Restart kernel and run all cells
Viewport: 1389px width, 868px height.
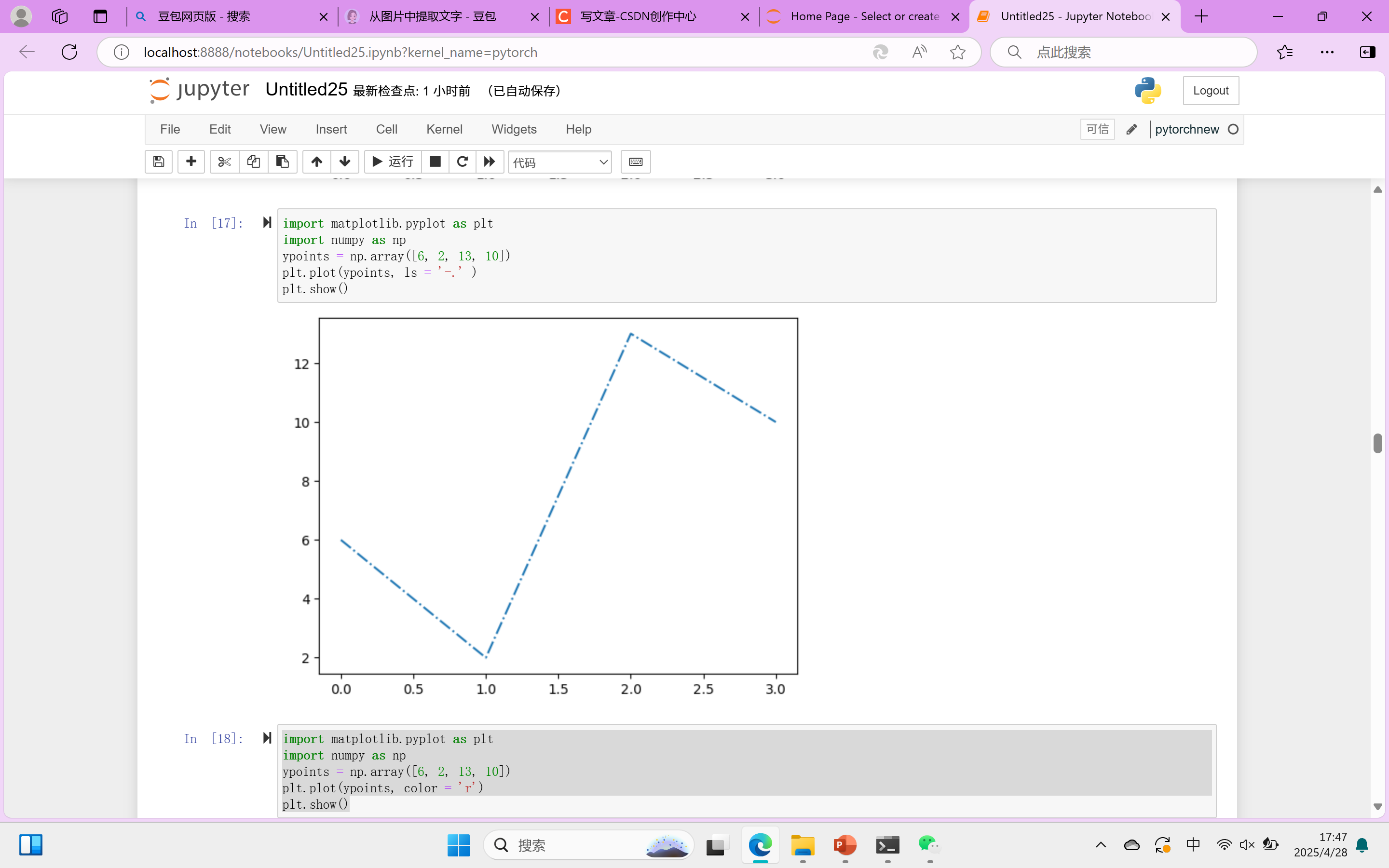point(489,162)
